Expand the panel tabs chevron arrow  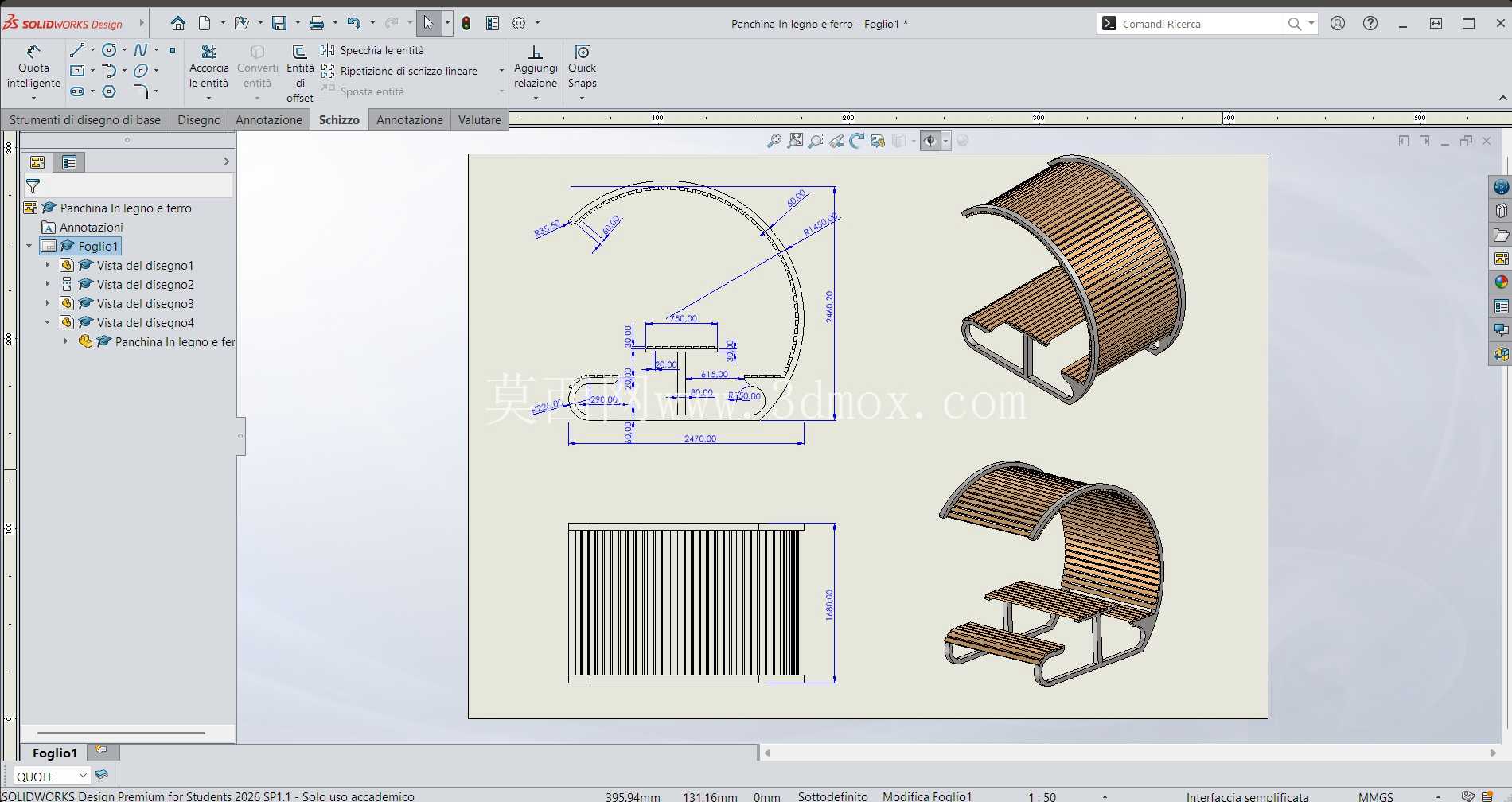[x=226, y=162]
